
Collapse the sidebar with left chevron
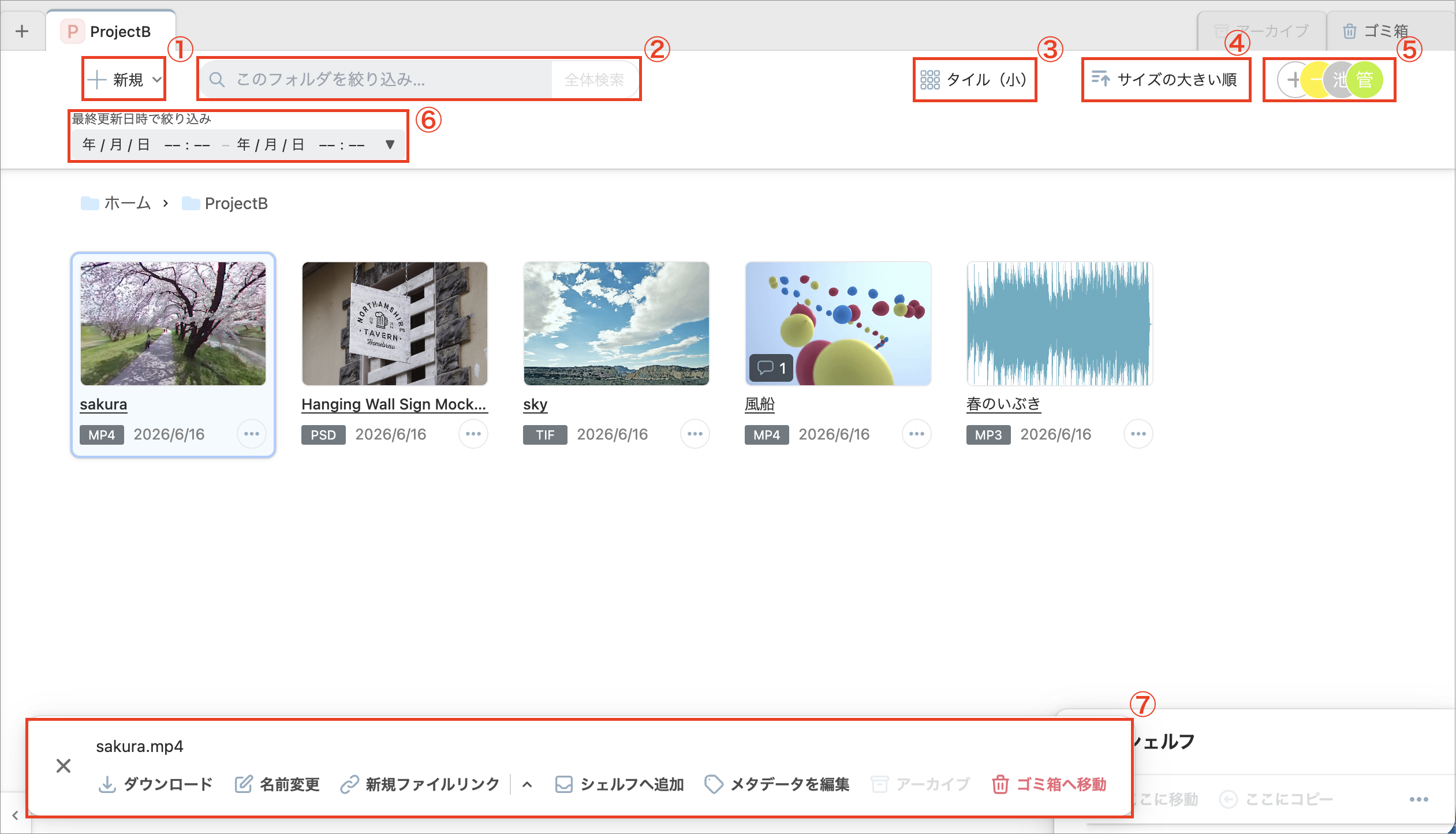[15, 815]
